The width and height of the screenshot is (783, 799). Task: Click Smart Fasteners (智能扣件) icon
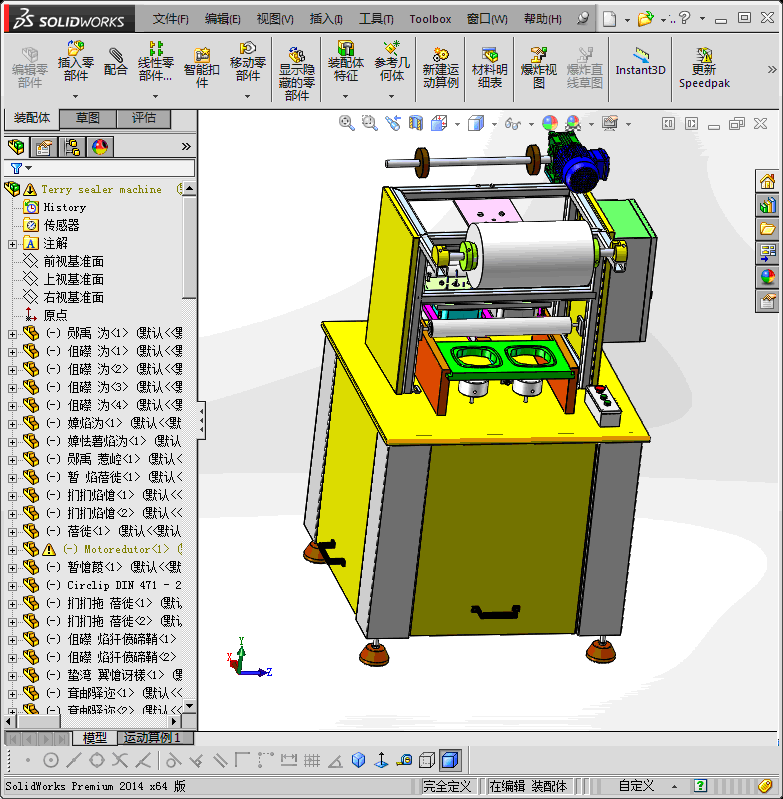pyautogui.click(x=202, y=67)
